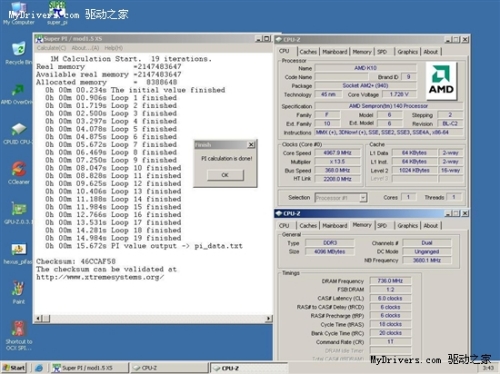Click the Checksum line in Super PI
This screenshot has width=500, height=374.
[76, 261]
